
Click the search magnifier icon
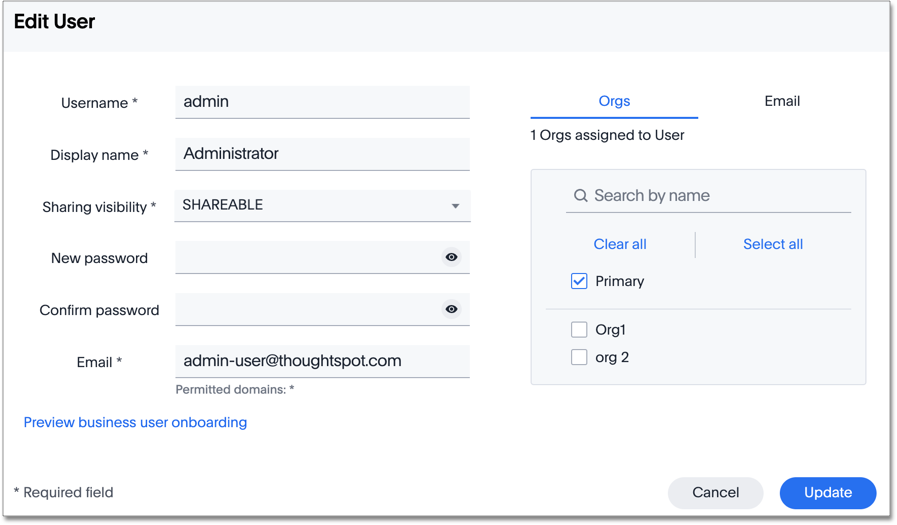coord(580,196)
